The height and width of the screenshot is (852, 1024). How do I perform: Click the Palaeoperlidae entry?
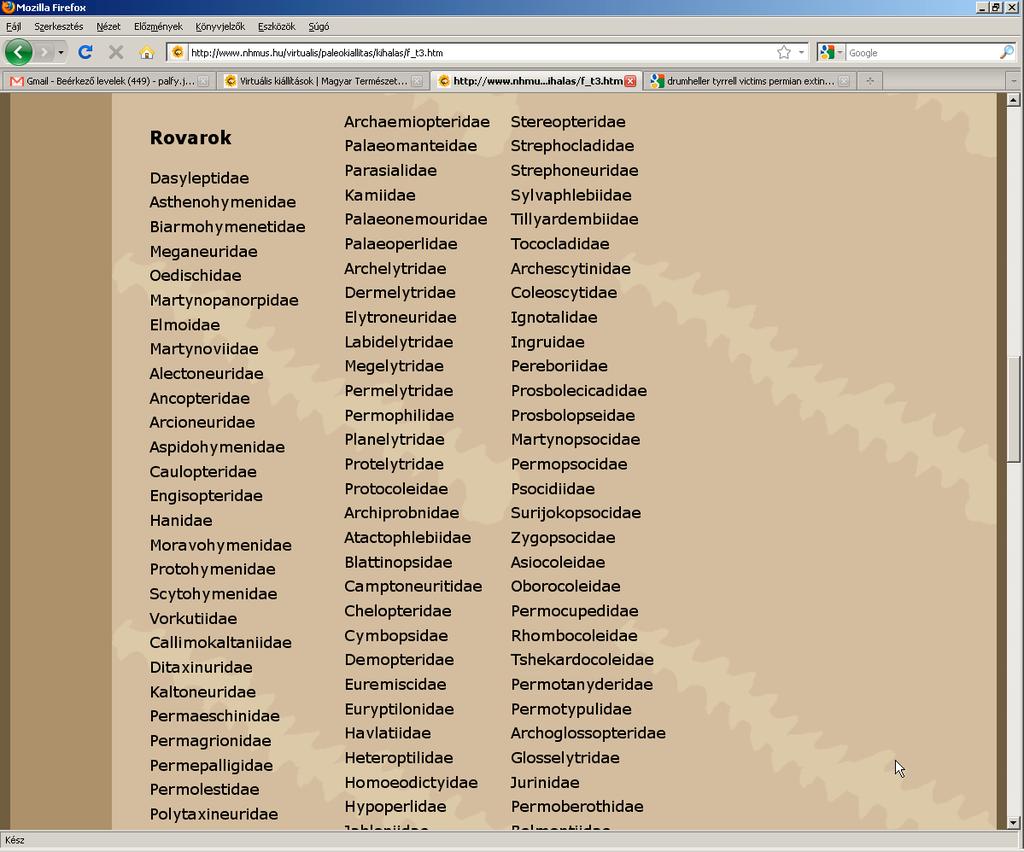tap(401, 244)
